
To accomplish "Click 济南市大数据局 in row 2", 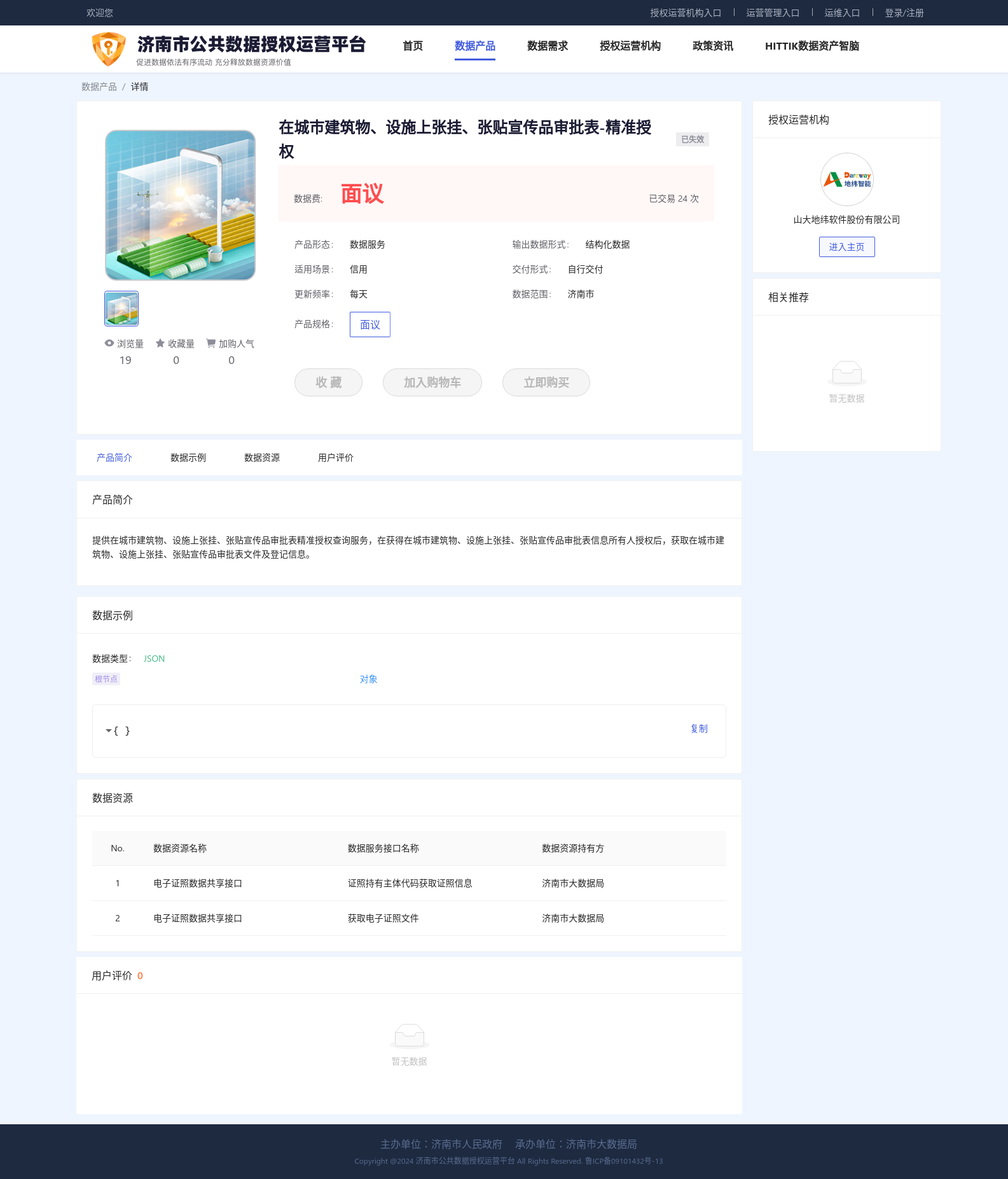I will click(573, 918).
